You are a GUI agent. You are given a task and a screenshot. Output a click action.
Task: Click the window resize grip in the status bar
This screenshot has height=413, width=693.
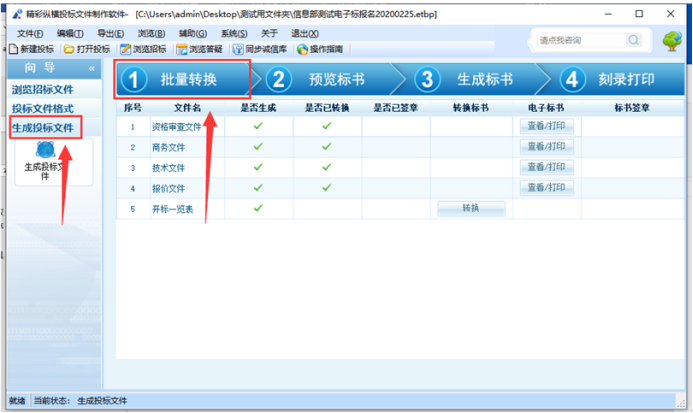pyautogui.click(x=681, y=402)
